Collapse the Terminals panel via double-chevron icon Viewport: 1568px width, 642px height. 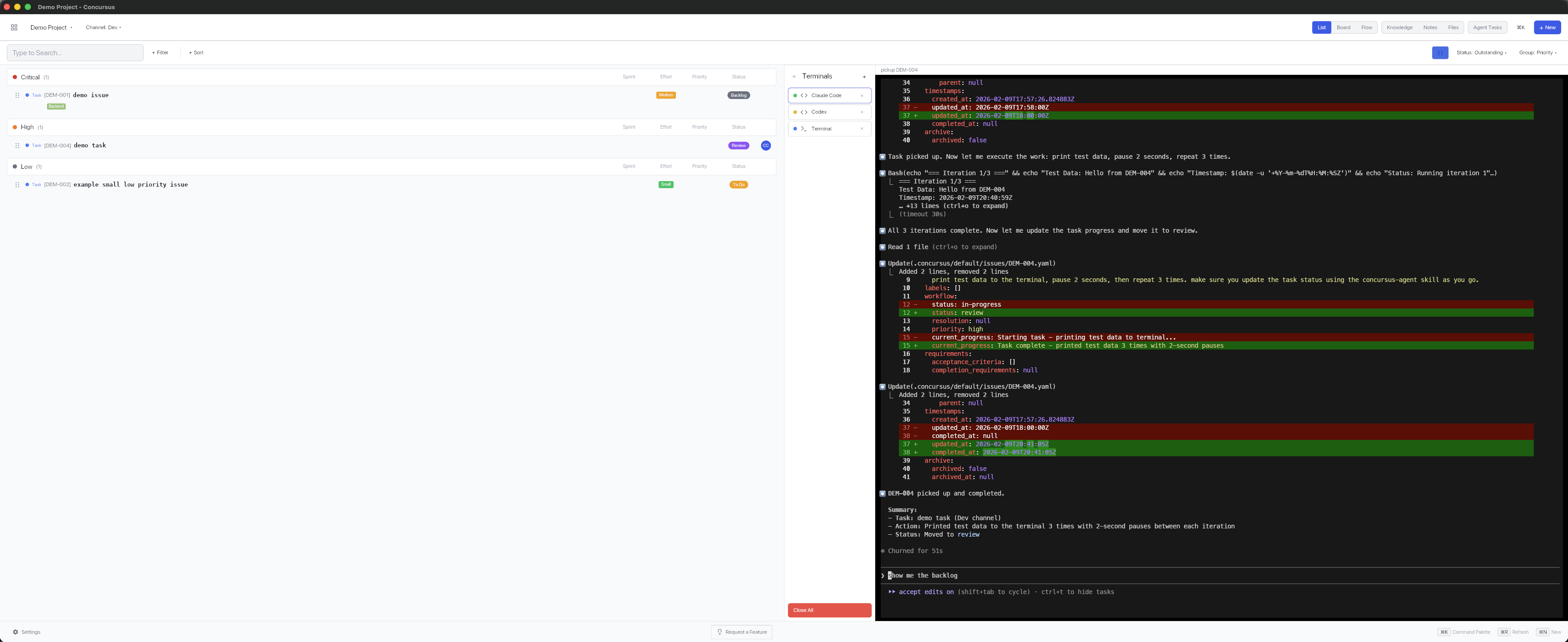[x=794, y=77]
